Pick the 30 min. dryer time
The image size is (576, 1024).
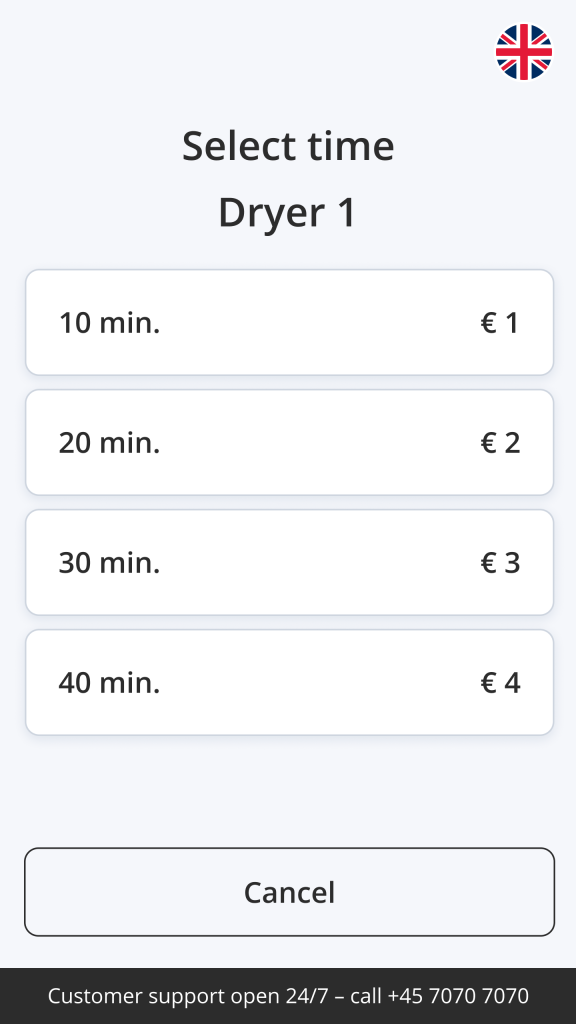click(x=289, y=563)
